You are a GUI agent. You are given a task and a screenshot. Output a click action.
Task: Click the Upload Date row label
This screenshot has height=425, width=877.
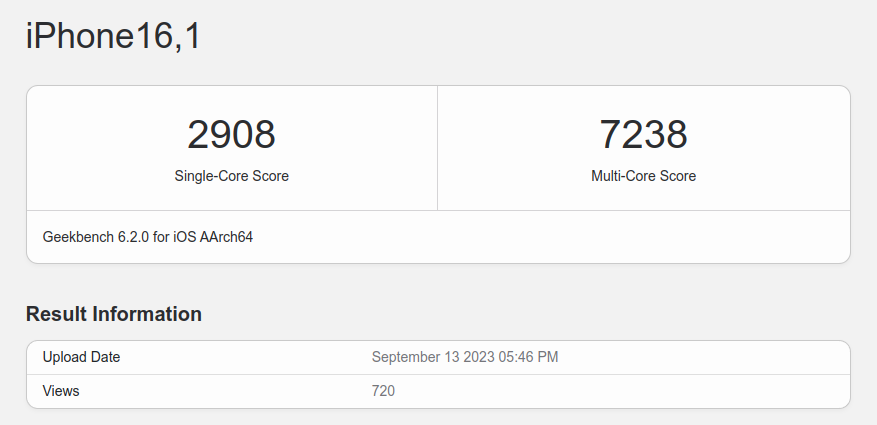tap(82, 357)
